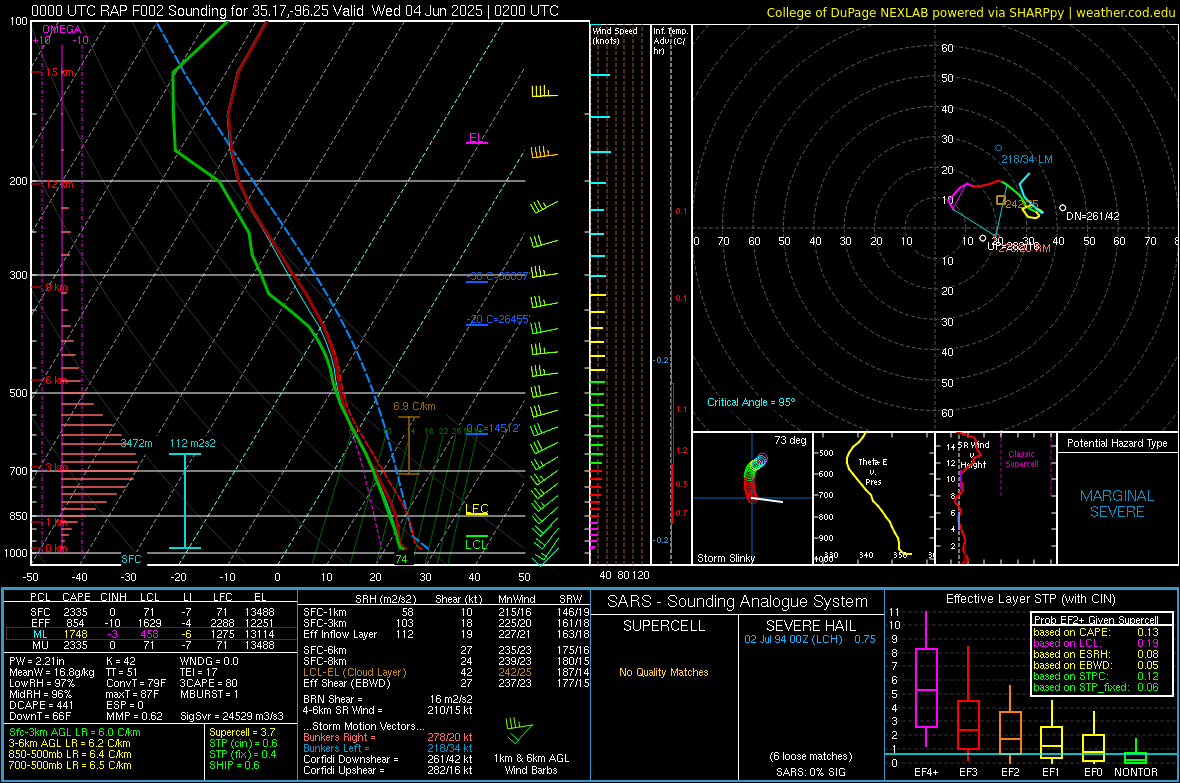Click the DN=261/42 hodograph marker label
Screen dimensions: 1180x783
pyautogui.click(x=1093, y=216)
